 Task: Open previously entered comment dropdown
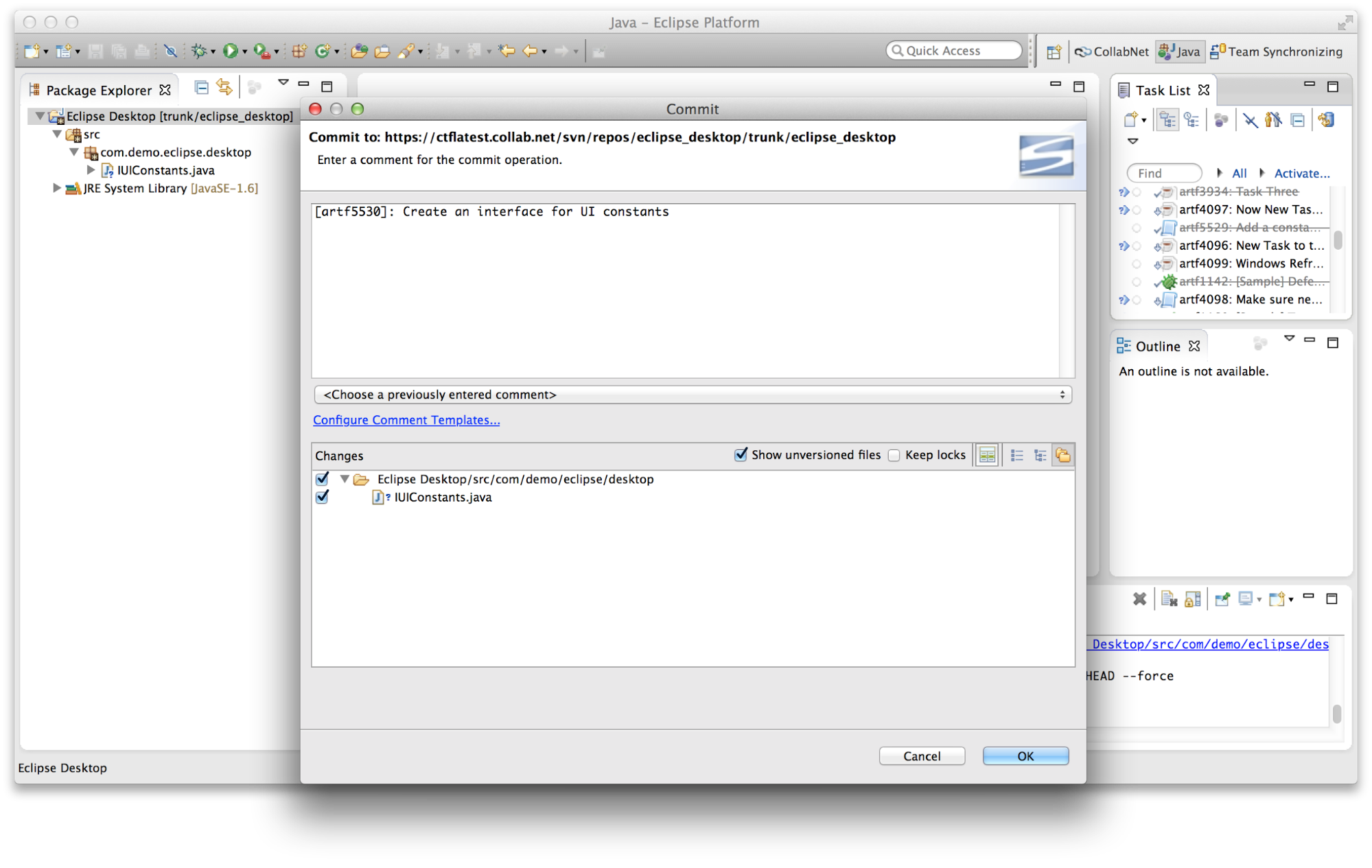pos(693,395)
